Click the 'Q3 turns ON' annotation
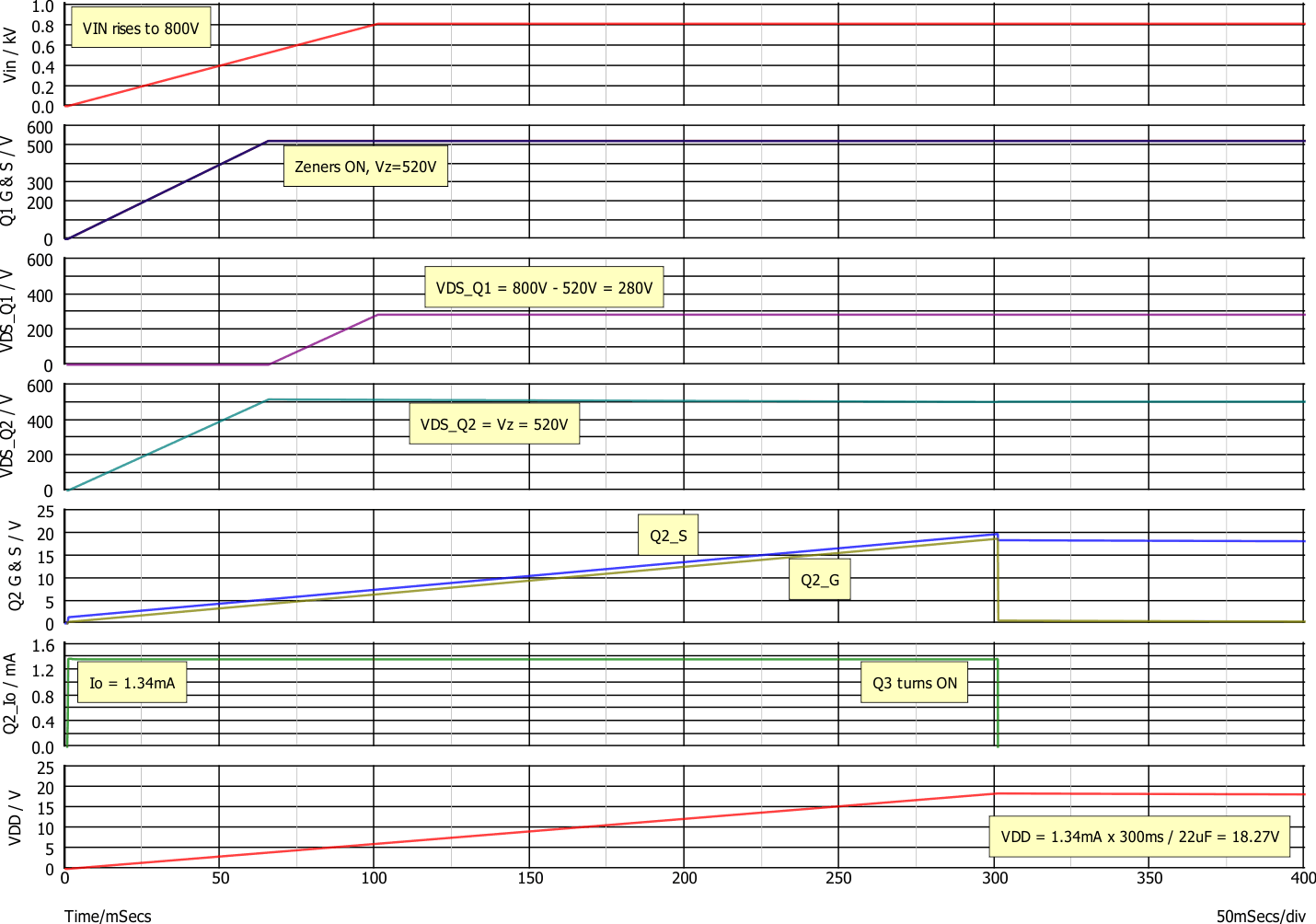 click(914, 683)
